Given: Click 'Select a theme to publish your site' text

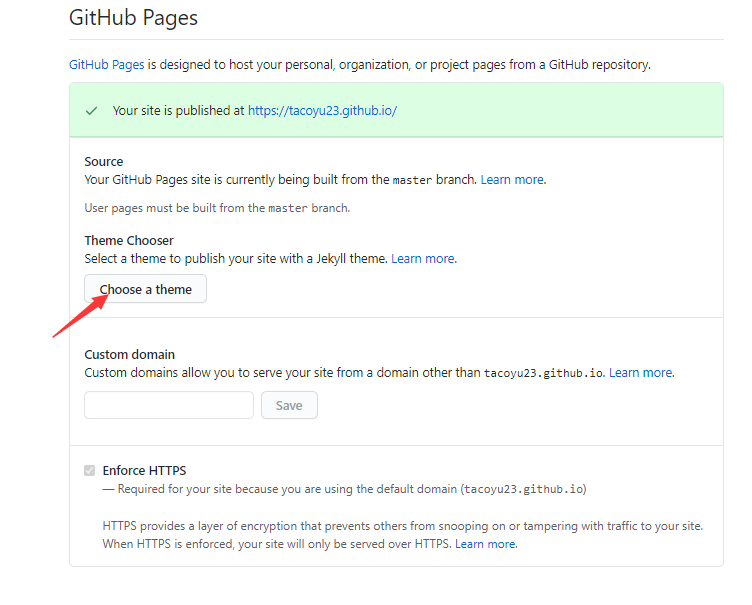Looking at the screenshot, I should click(236, 259).
